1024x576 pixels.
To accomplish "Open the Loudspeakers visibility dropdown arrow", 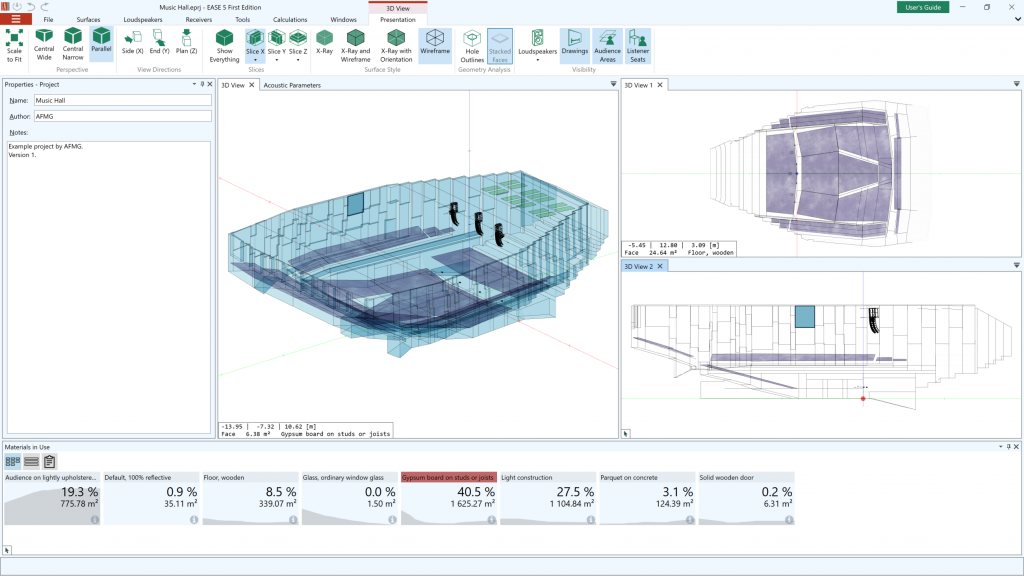I will [x=537, y=60].
